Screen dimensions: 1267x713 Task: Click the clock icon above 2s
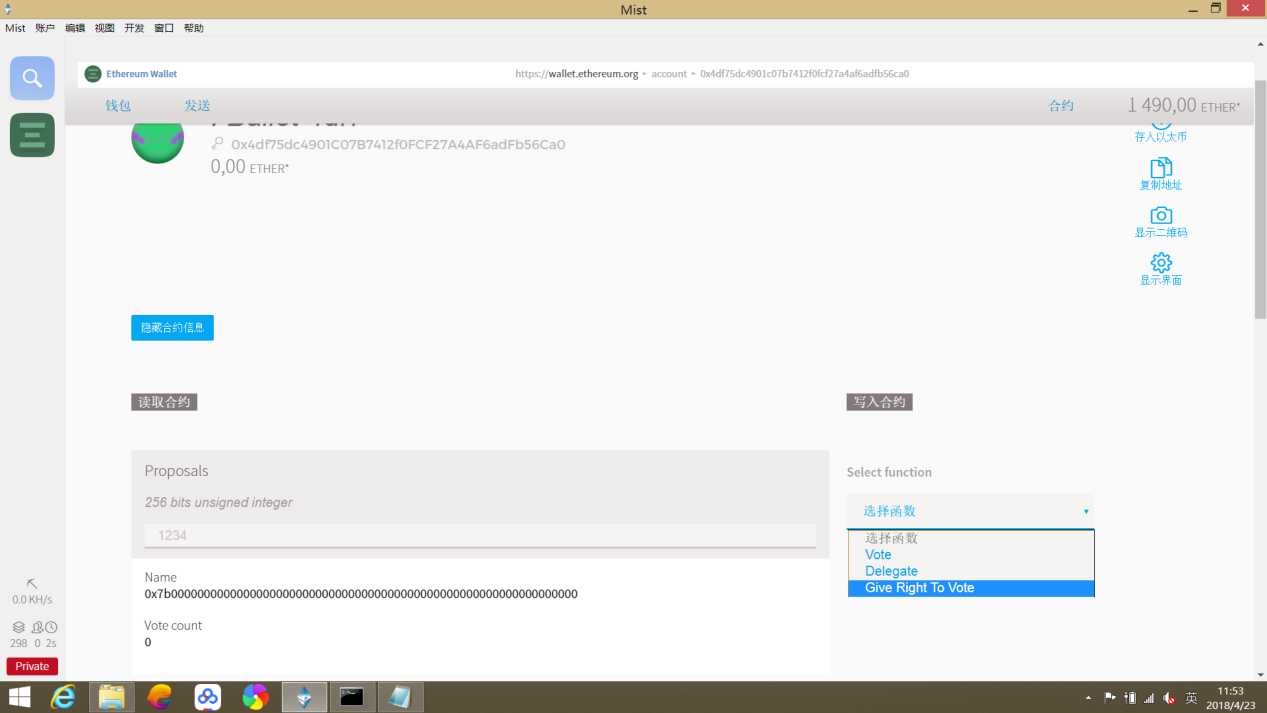51,627
